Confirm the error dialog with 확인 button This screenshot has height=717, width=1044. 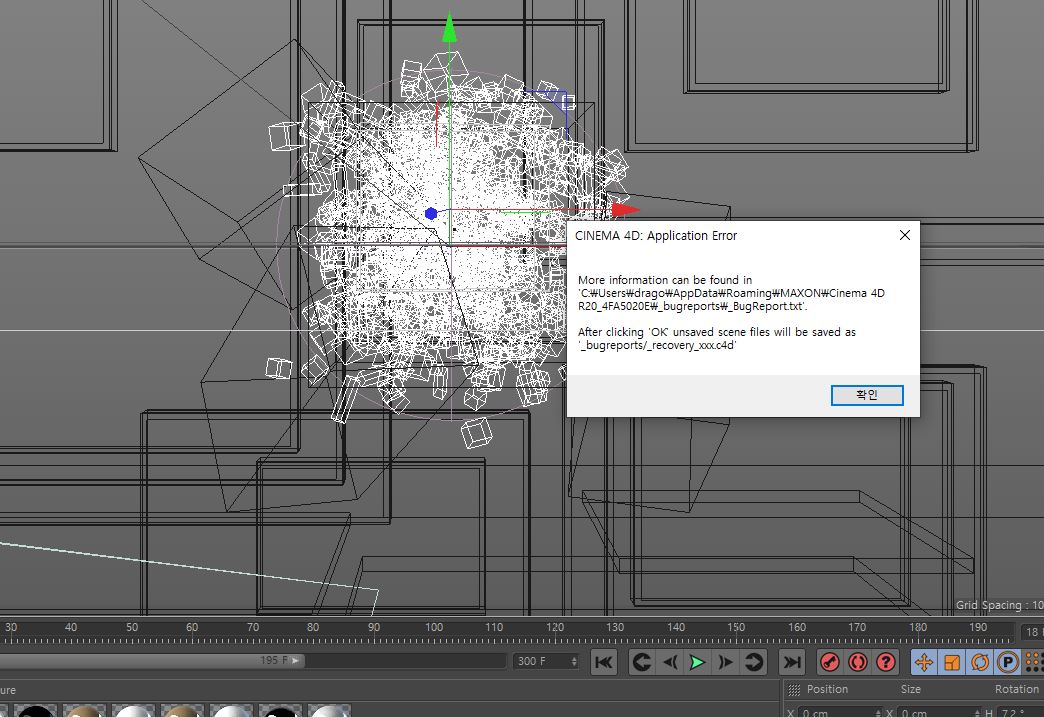tap(867, 395)
